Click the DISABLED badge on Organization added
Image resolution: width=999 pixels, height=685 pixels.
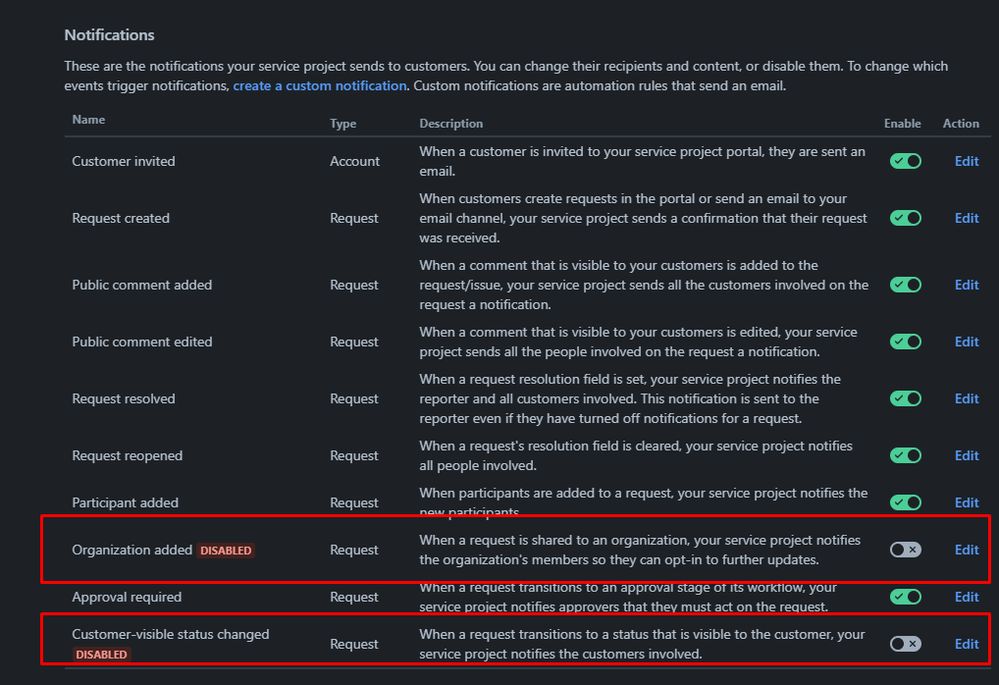click(226, 549)
